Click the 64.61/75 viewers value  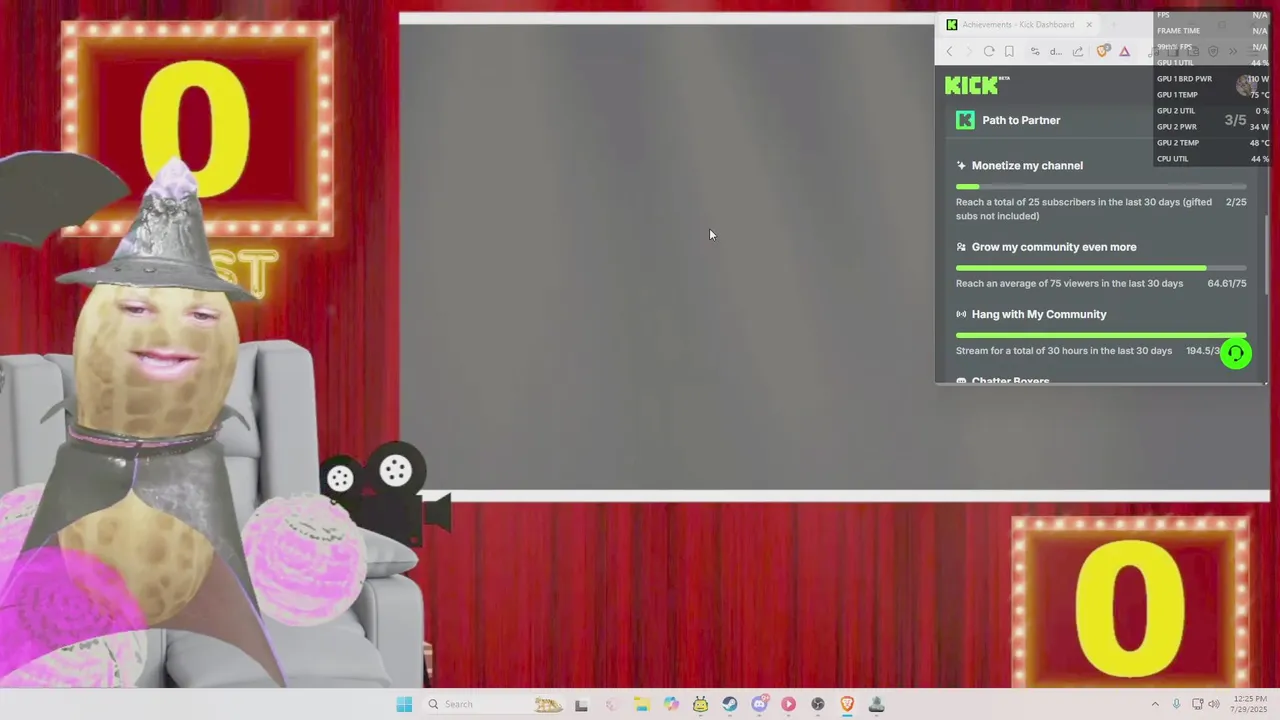(x=1227, y=283)
